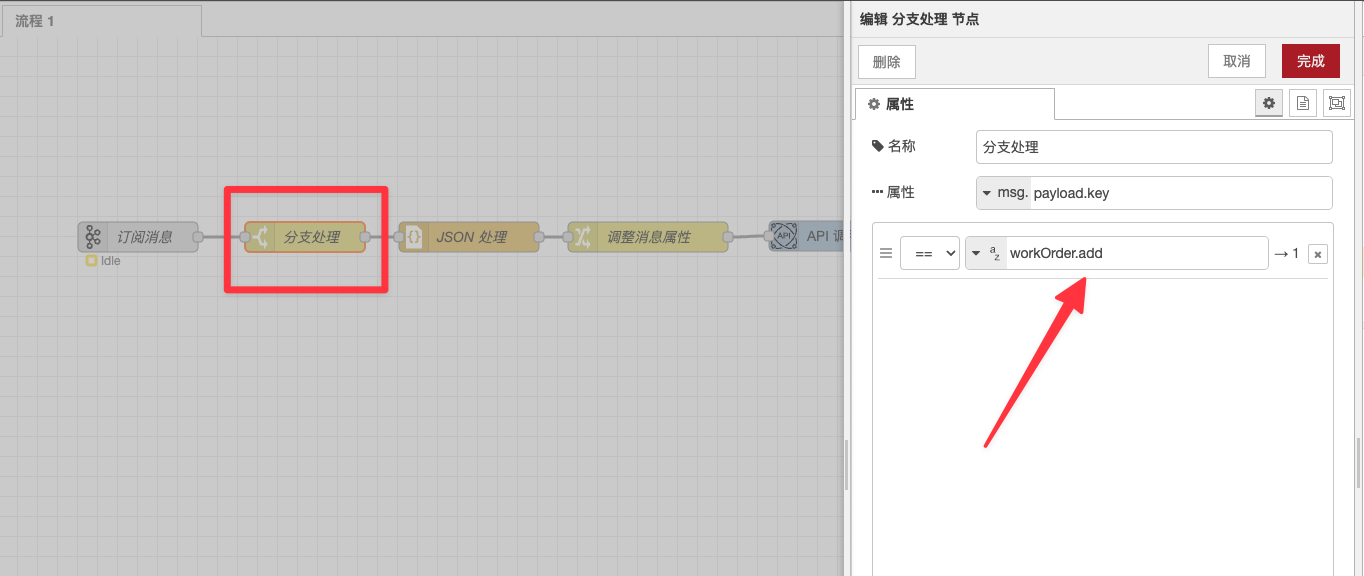Click the gear properties toggle button

(1268, 102)
